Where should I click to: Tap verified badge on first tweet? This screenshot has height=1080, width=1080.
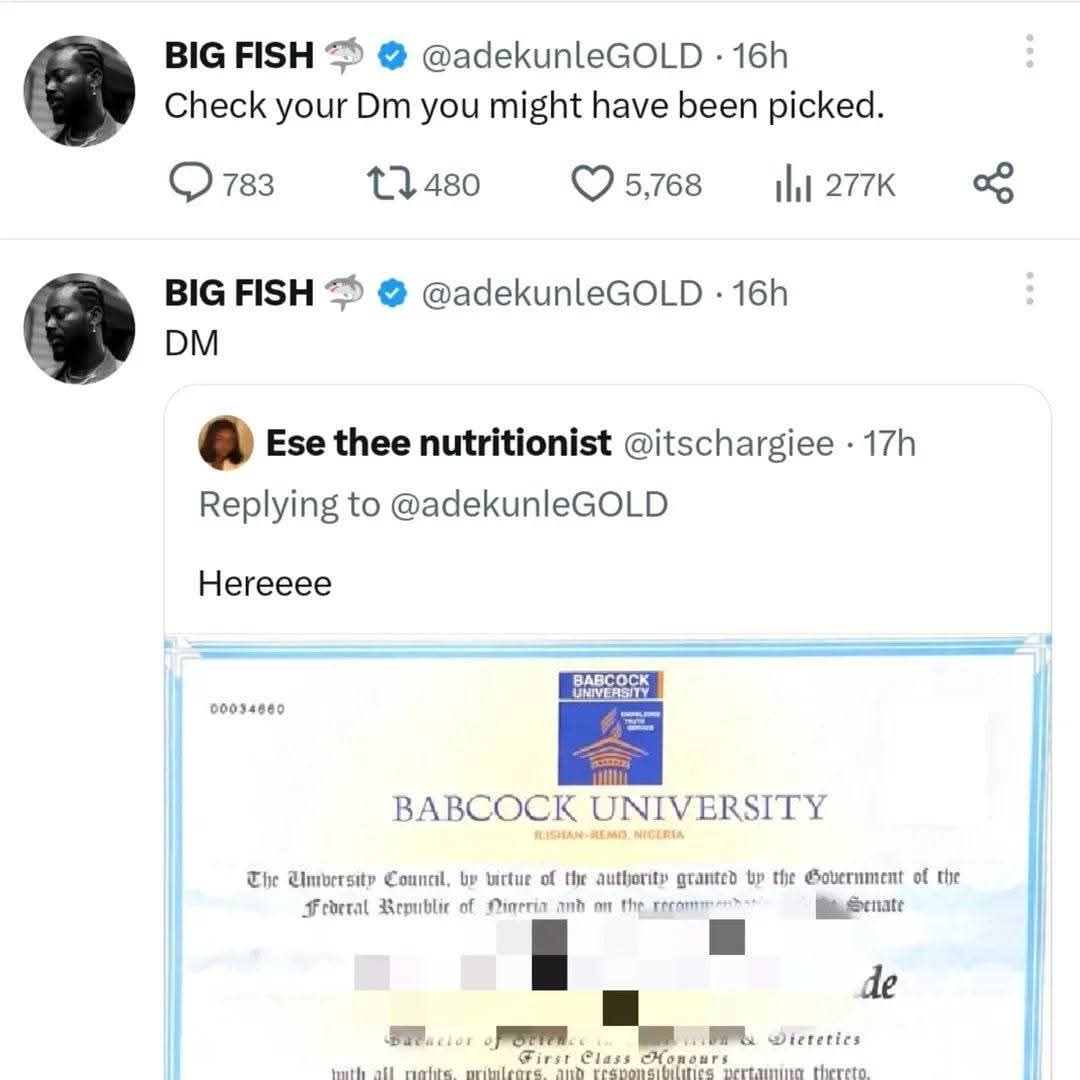tap(393, 56)
